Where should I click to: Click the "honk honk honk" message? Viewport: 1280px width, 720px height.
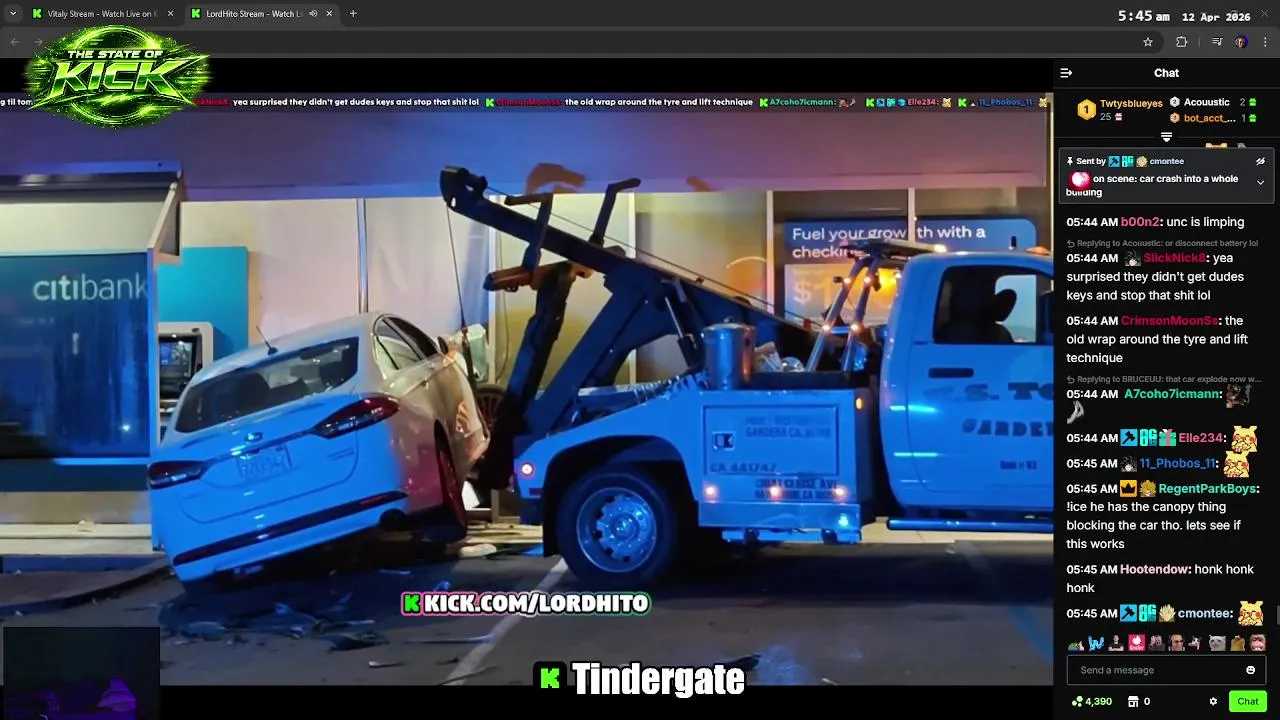tap(1160, 578)
